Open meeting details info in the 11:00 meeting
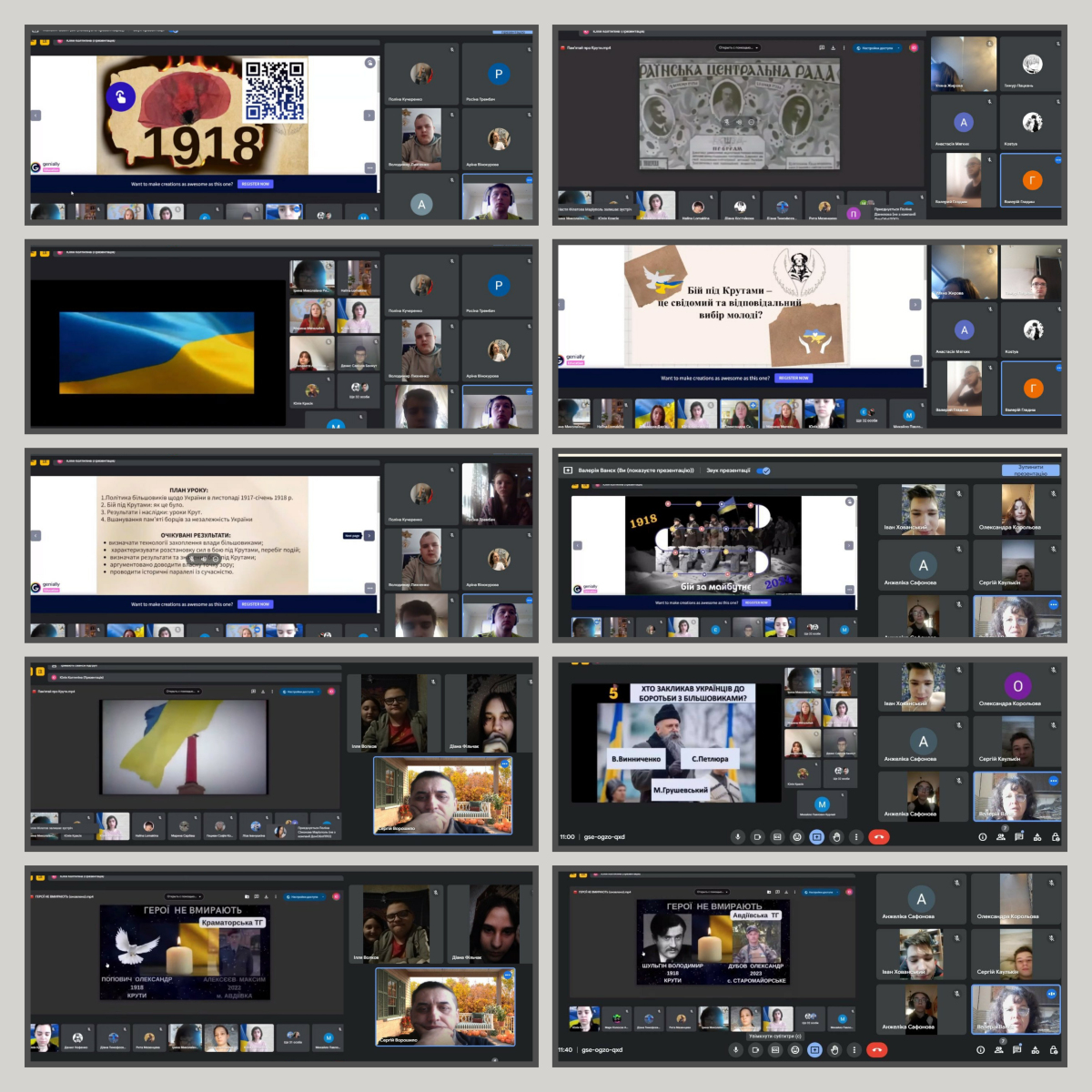Screen dimensions: 1092x1092 [x=983, y=837]
